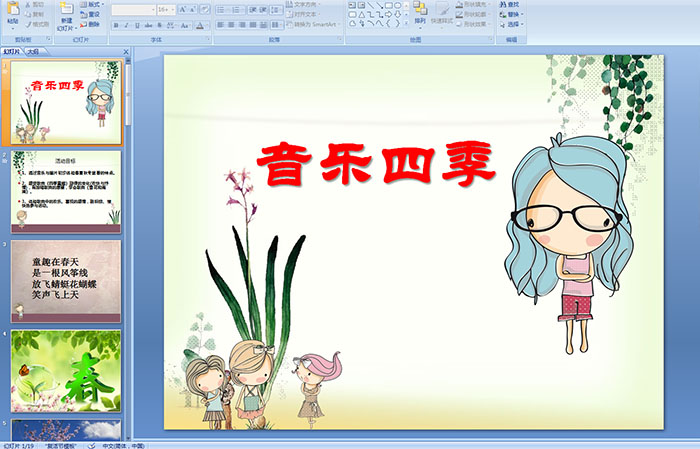Toggle Underline text formatting
Screen dimensions: 700x449
(137, 25)
